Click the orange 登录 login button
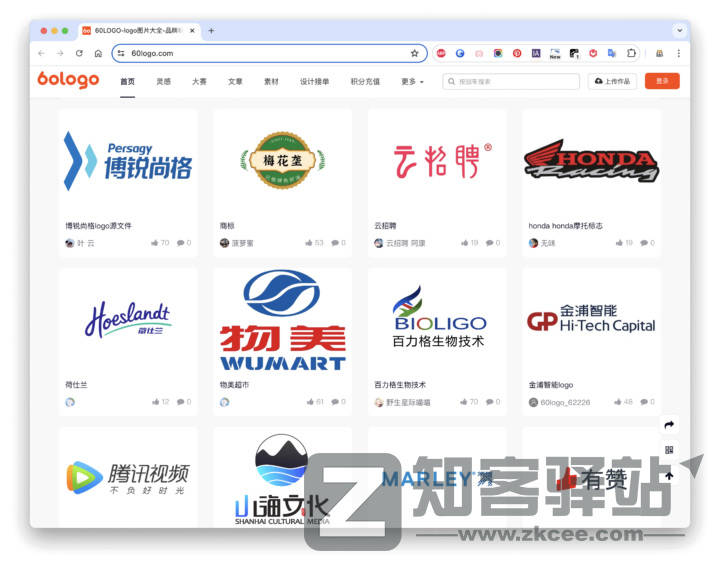720x567 pixels. (662, 81)
